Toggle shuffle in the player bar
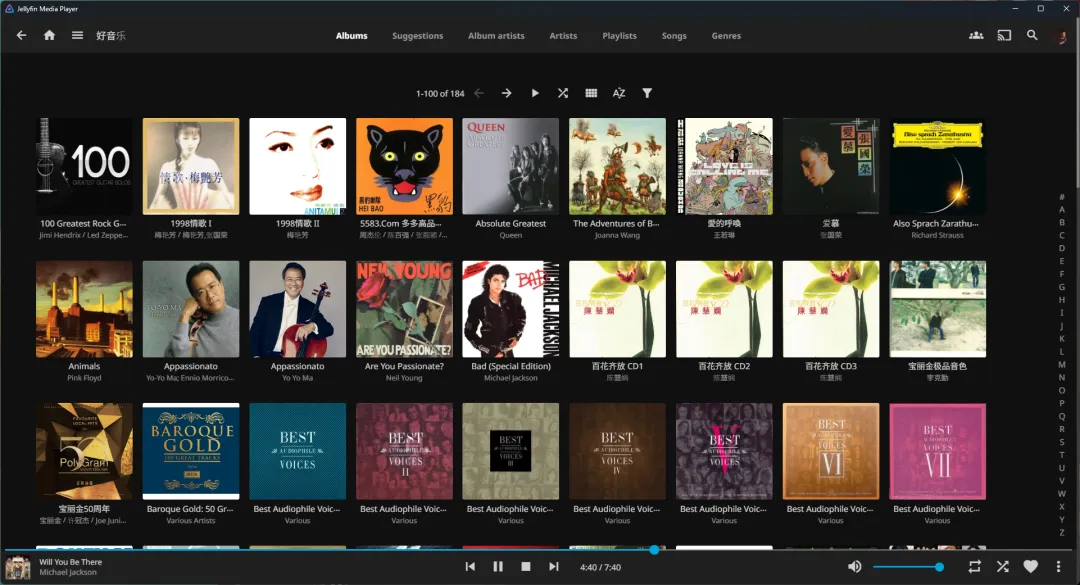Screen dimensions: 1080x585 [x=1002, y=566]
